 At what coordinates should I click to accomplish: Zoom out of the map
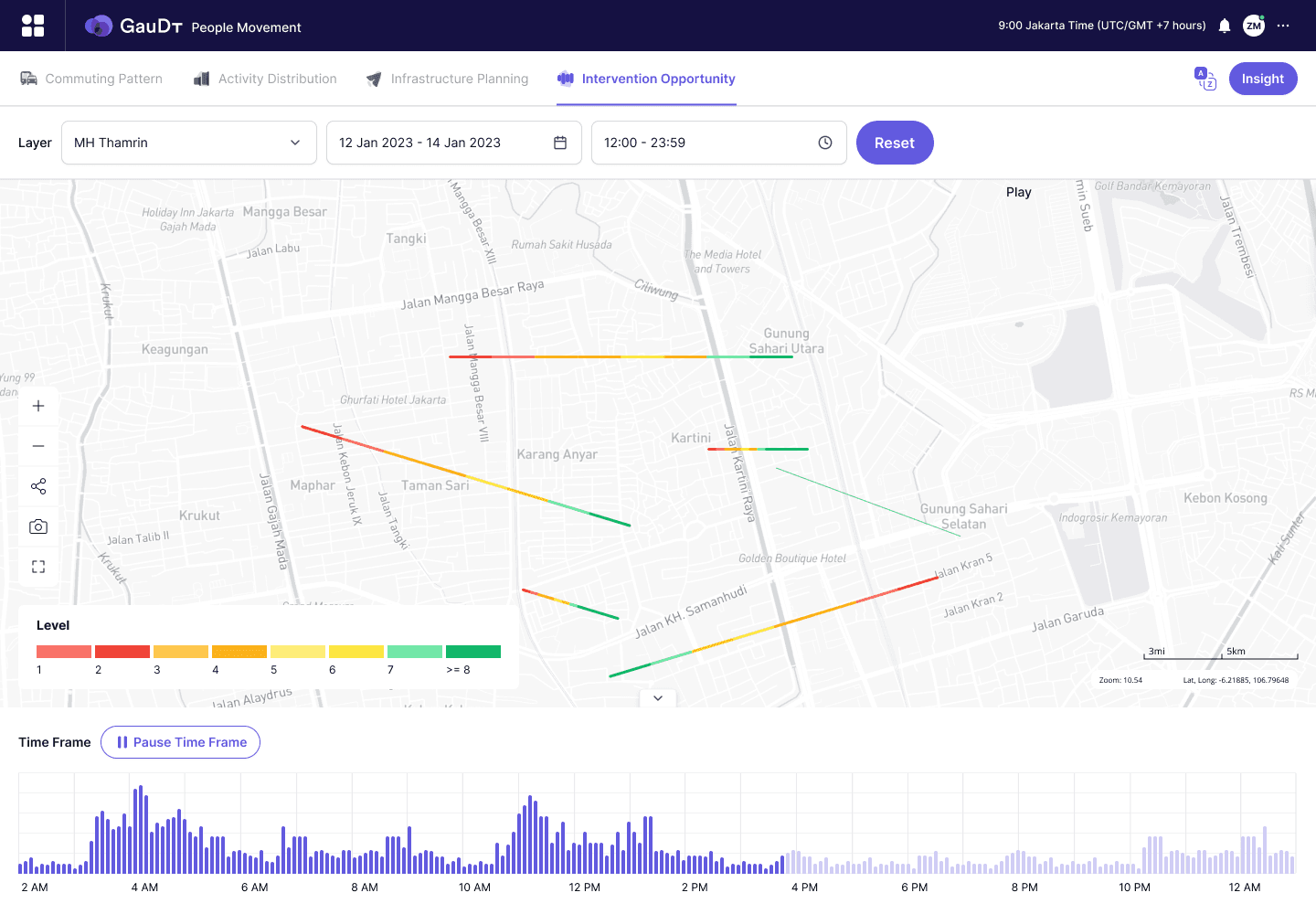[38, 446]
